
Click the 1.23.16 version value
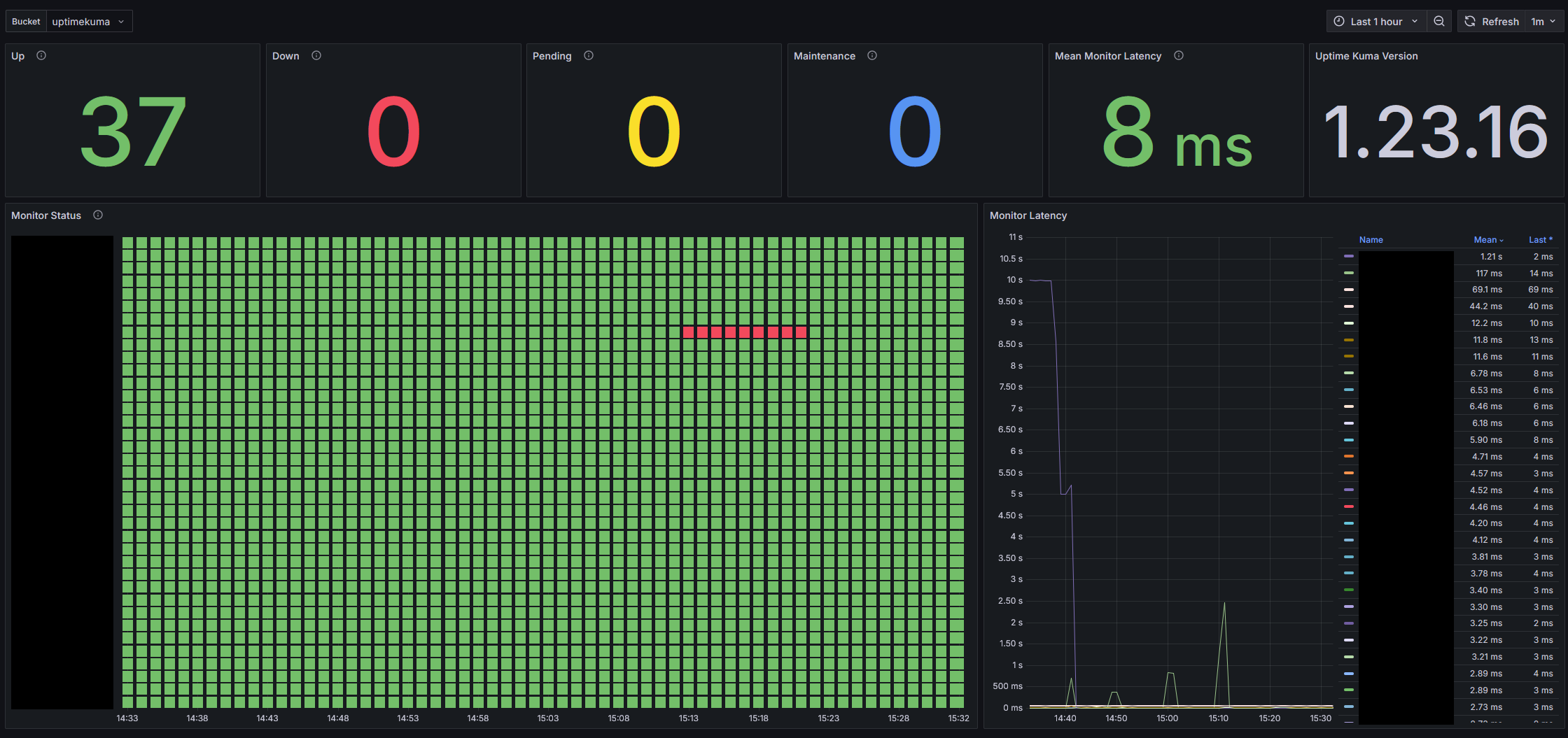pos(1436,132)
